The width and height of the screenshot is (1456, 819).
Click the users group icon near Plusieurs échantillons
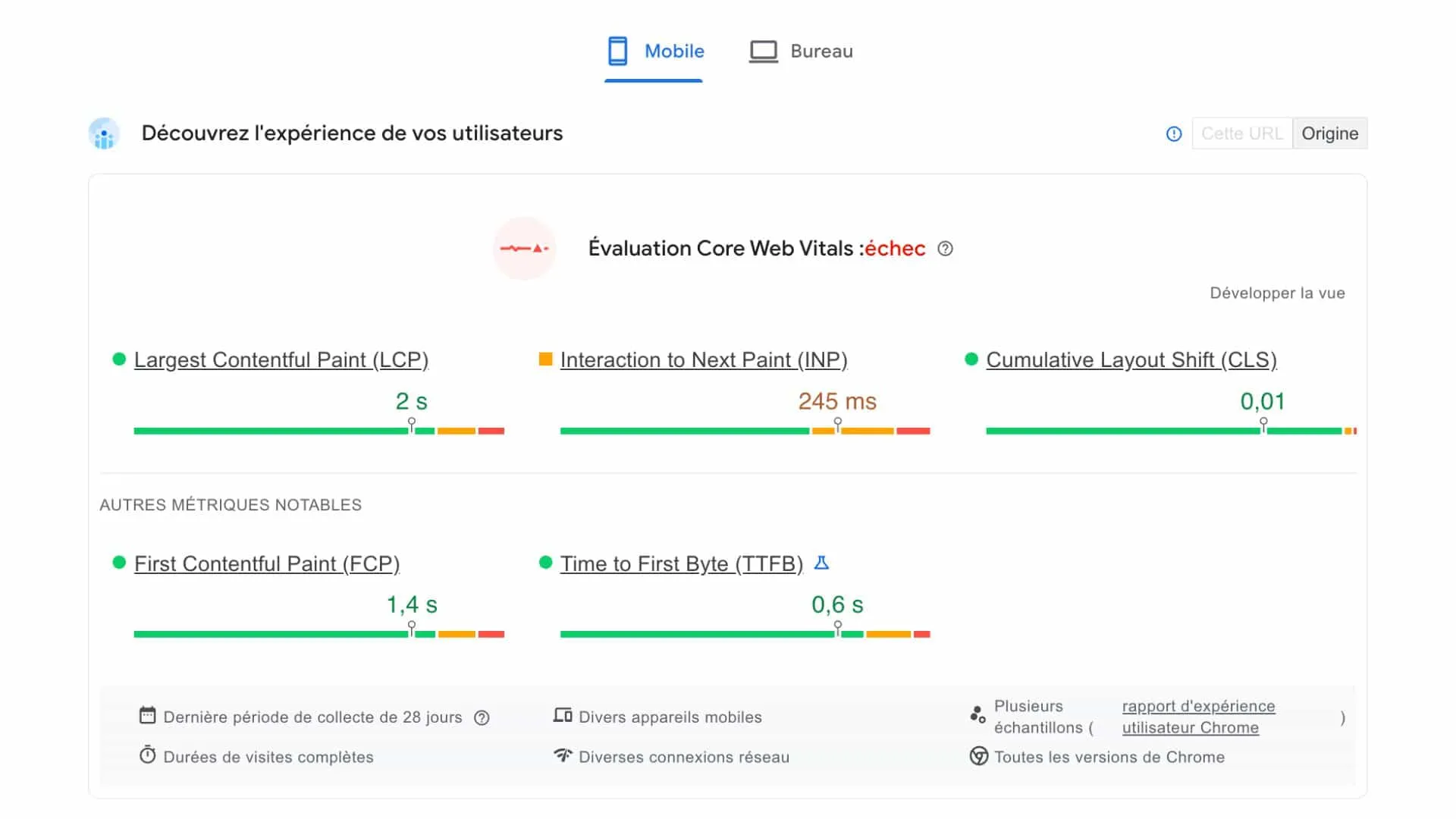tap(977, 714)
